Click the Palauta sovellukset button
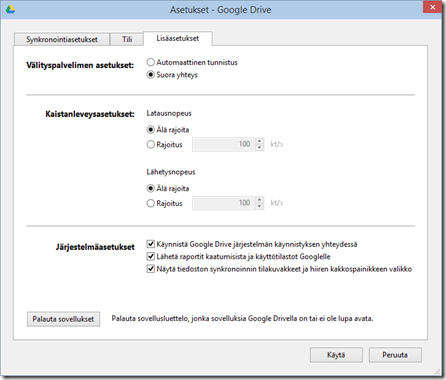This screenshot has width=446, height=380. 63,319
